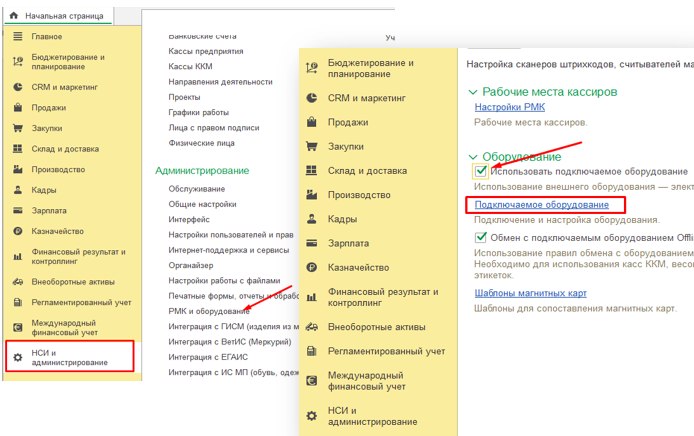Viewport: 694px width, 436px height.
Task: Open Обслуживание under Администрирование
Action: 197,189
